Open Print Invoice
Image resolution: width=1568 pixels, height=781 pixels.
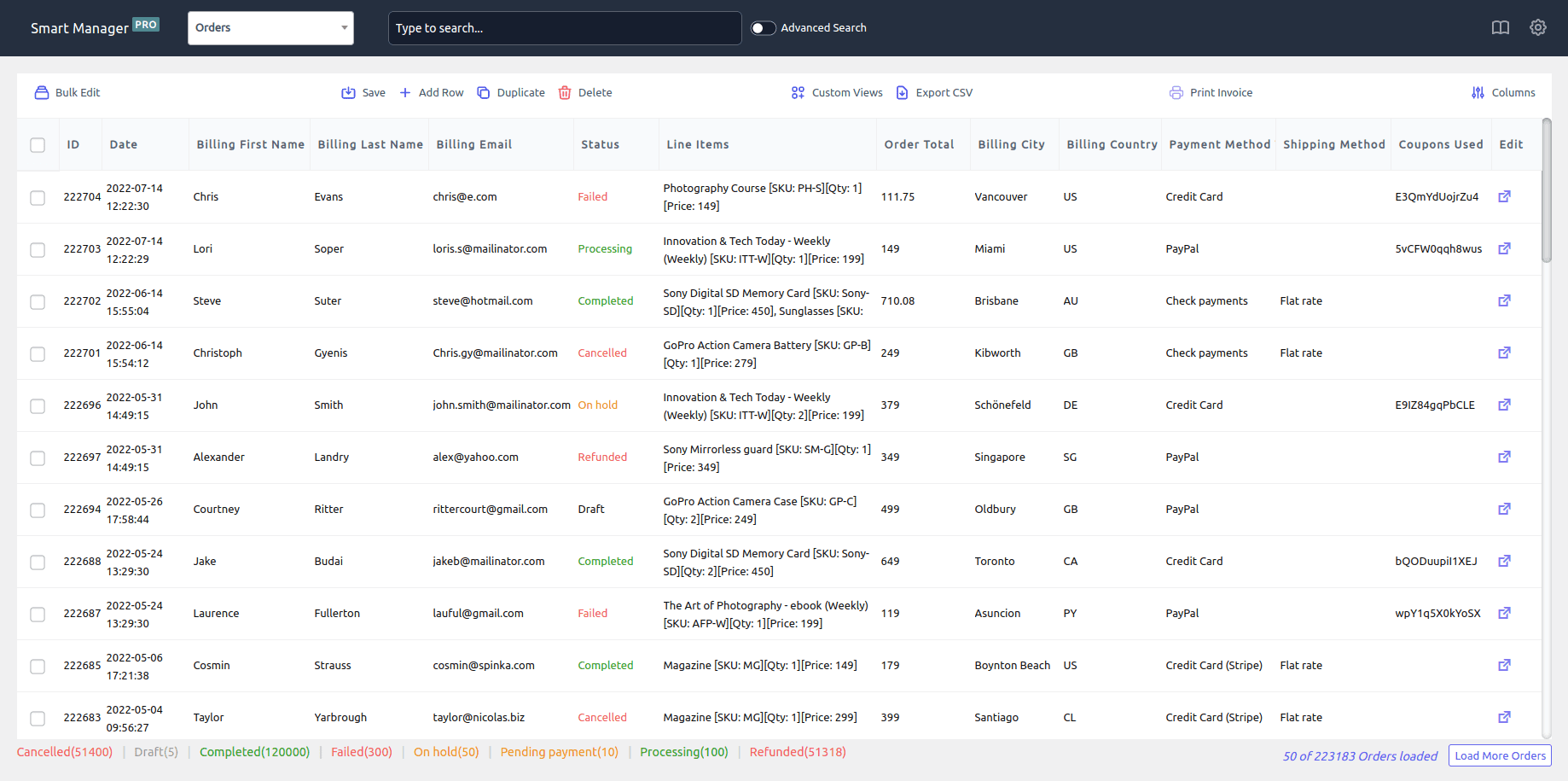click(x=1211, y=92)
